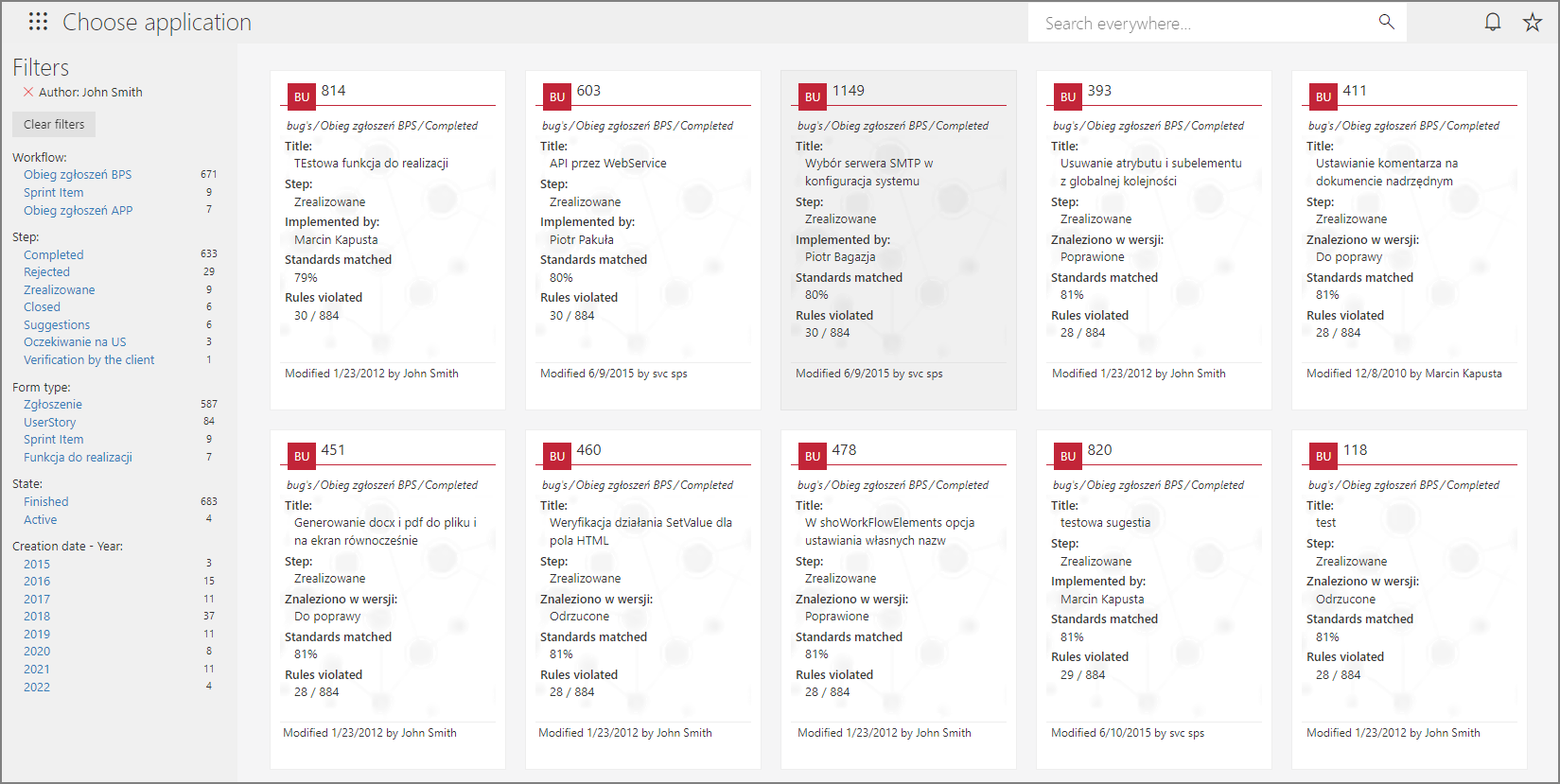Open the app launcher grid icon

tap(38, 22)
